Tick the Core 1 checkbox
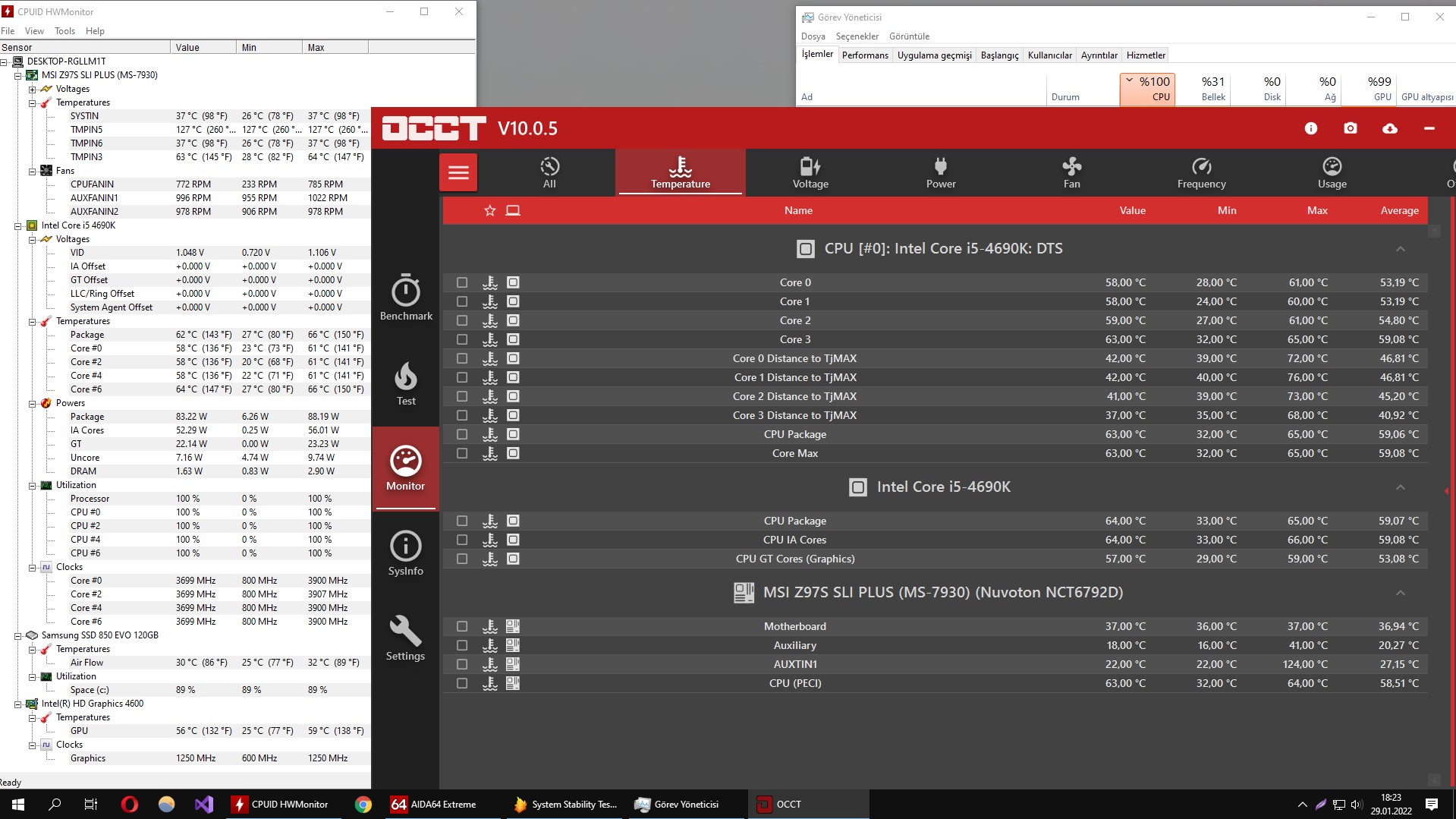The height and width of the screenshot is (819, 1456). tap(462, 301)
